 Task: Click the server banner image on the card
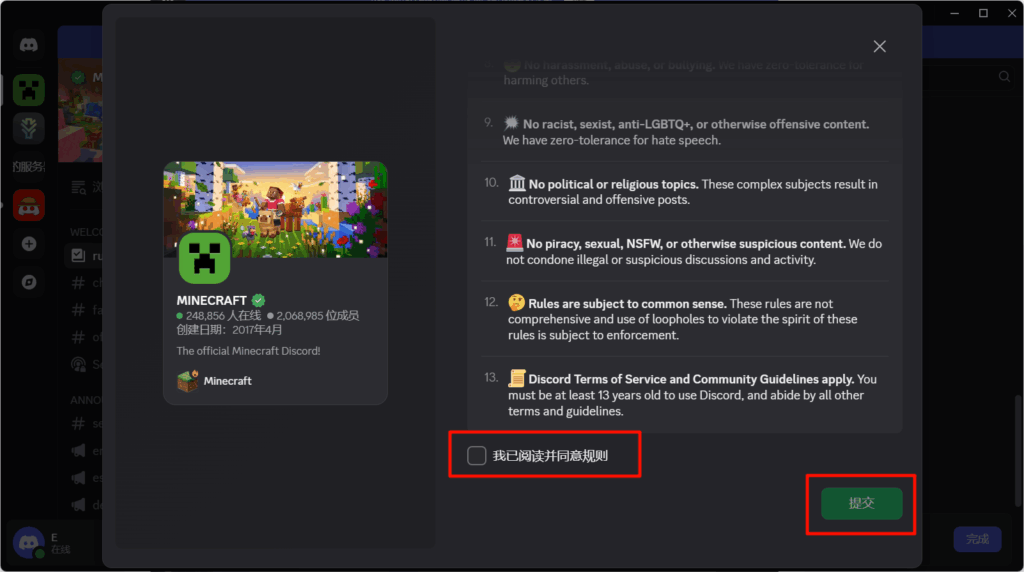tap(275, 209)
